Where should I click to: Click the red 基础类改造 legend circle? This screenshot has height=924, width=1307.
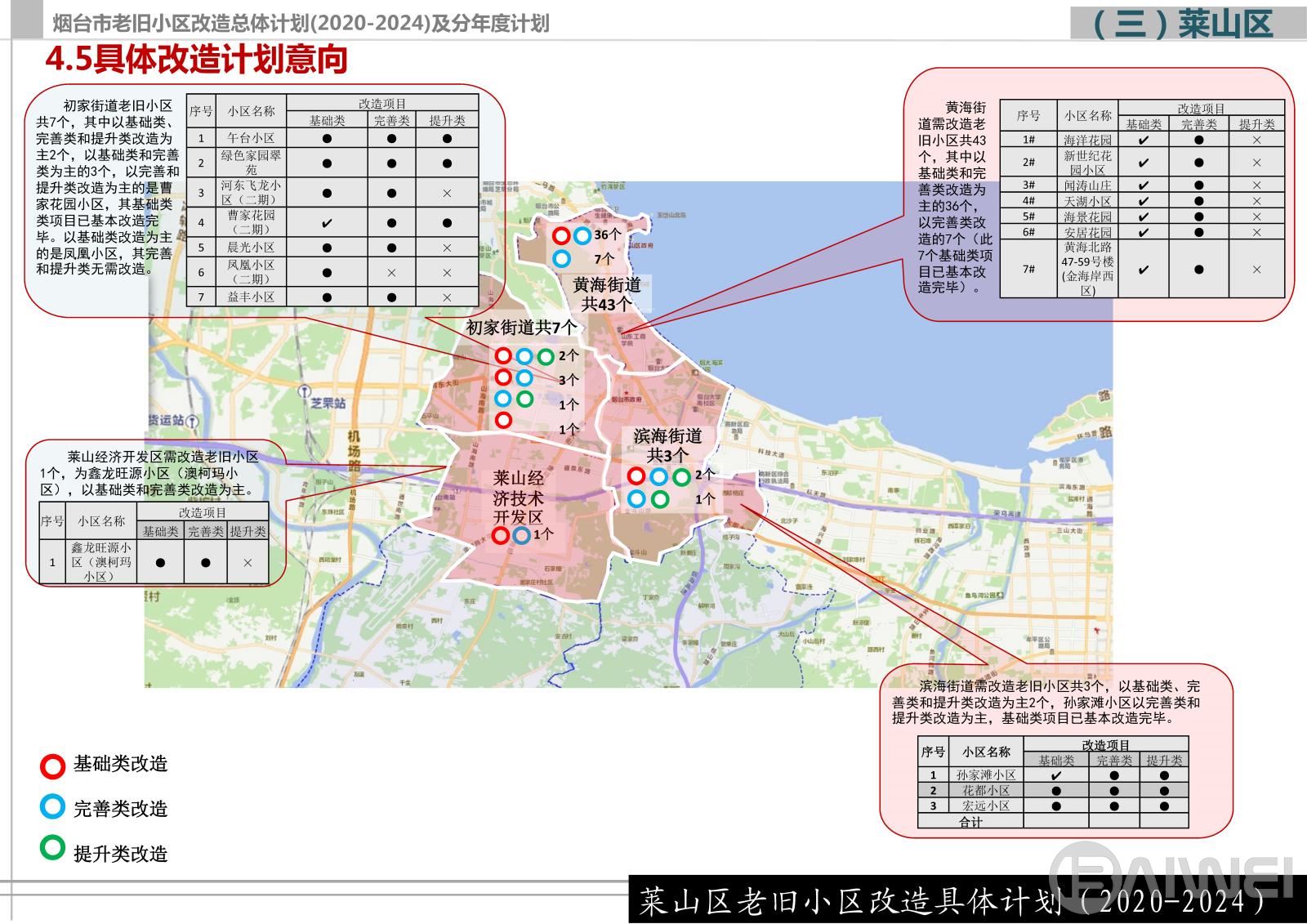[x=52, y=766]
